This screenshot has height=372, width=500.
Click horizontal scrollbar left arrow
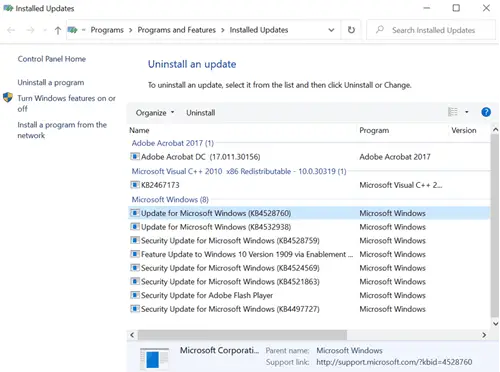(132, 335)
